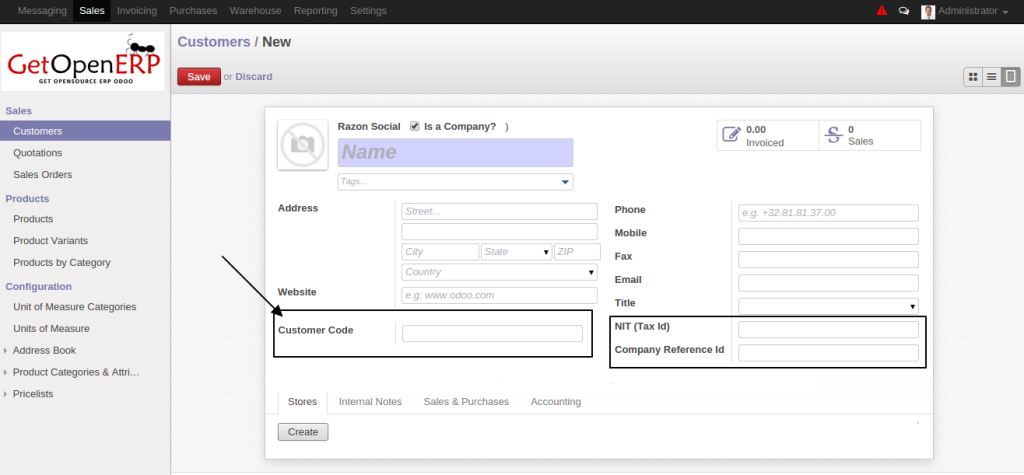The height and width of the screenshot is (475, 1024).
Task: Click the GetOpenERP company logo
Action: [85, 61]
